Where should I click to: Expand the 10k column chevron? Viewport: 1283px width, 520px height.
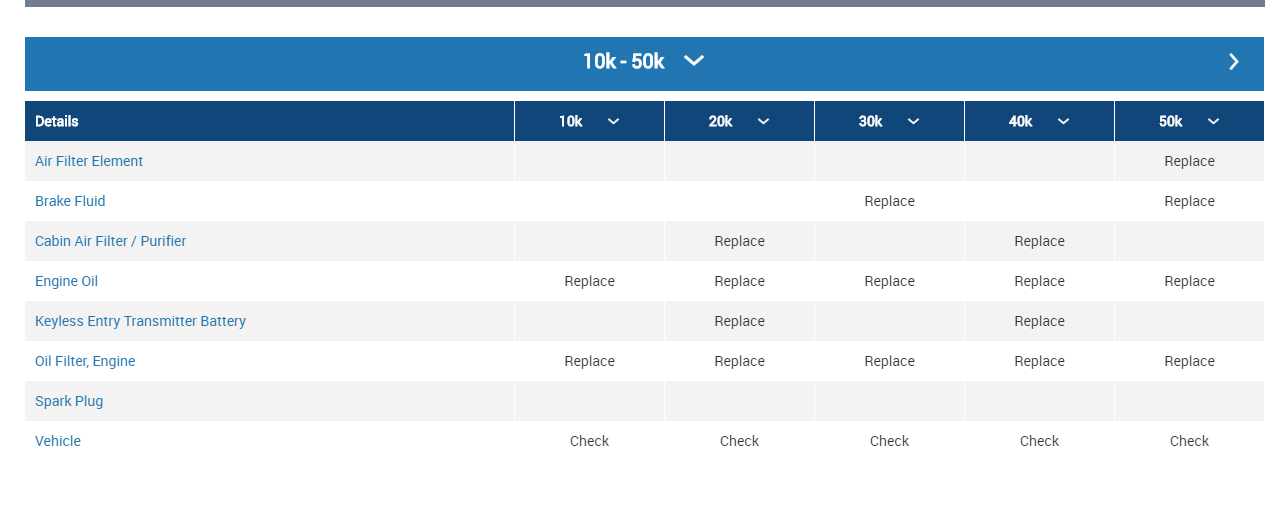(x=613, y=121)
